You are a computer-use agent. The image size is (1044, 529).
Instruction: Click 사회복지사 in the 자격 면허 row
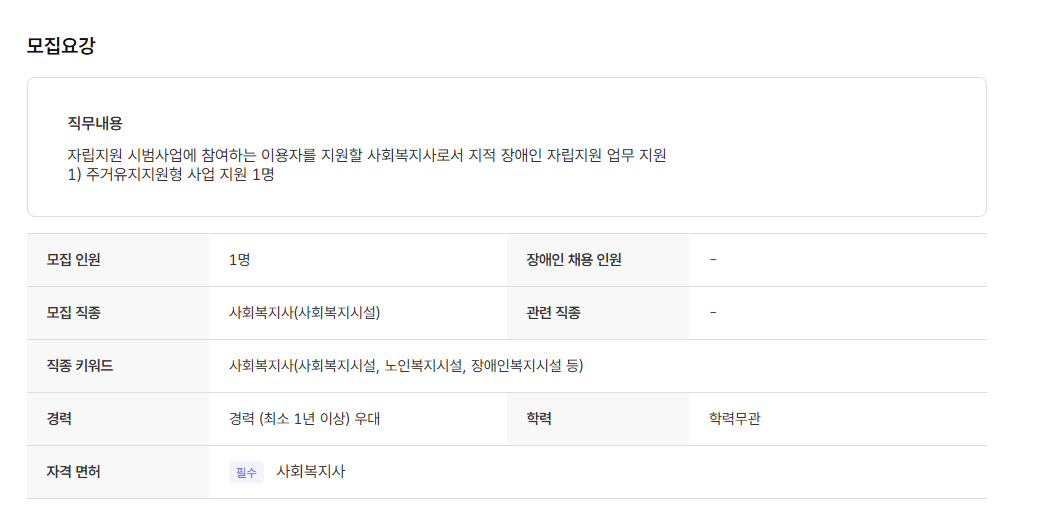310,472
